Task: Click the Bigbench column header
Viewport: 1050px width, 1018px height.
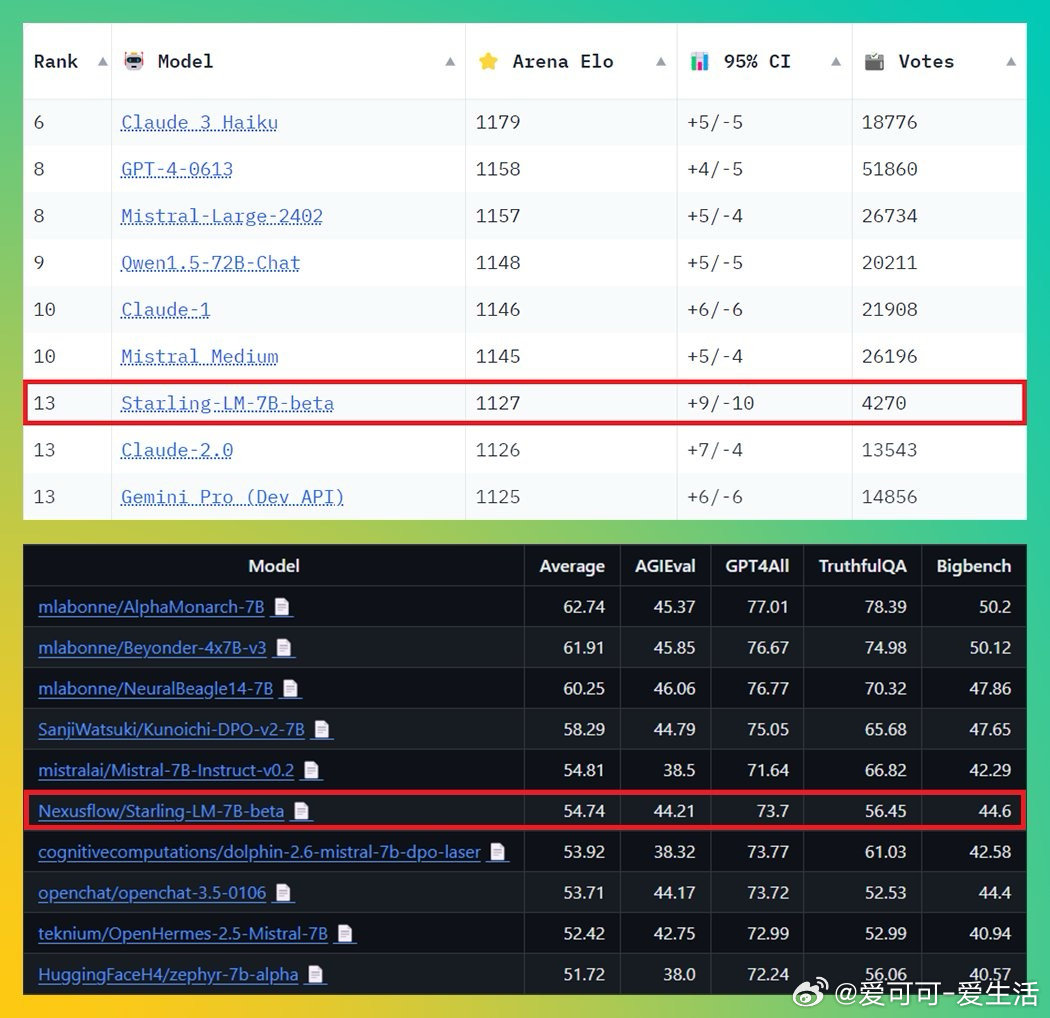Action: (x=974, y=566)
